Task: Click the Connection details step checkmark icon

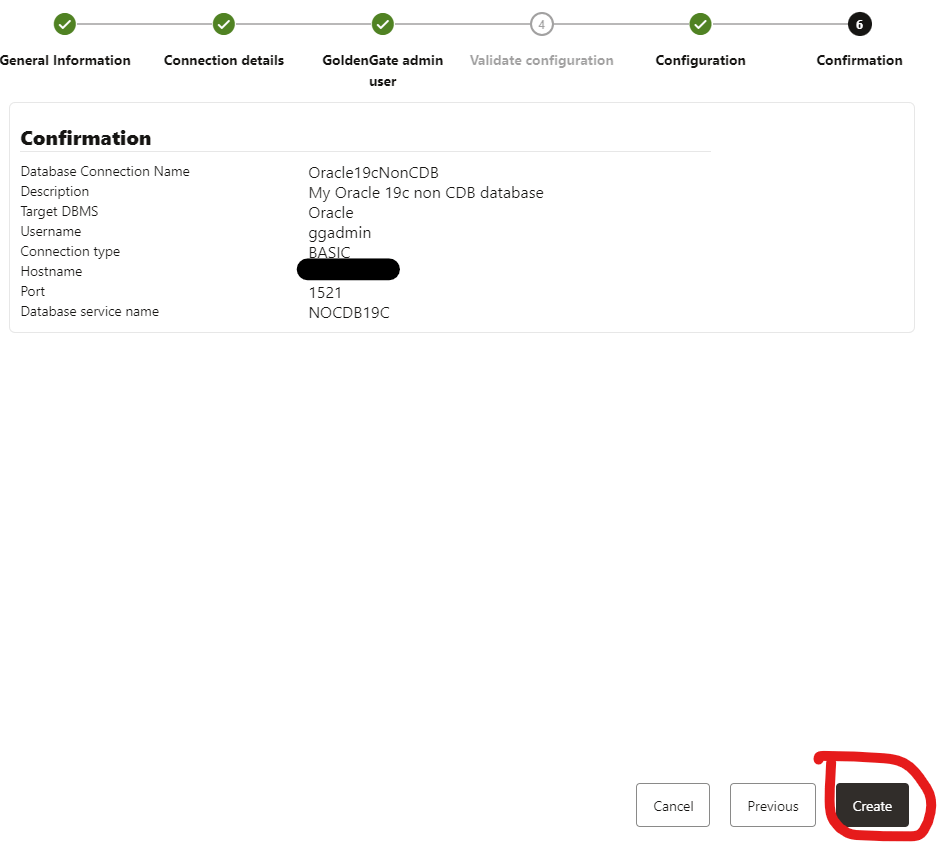Action: pos(224,24)
